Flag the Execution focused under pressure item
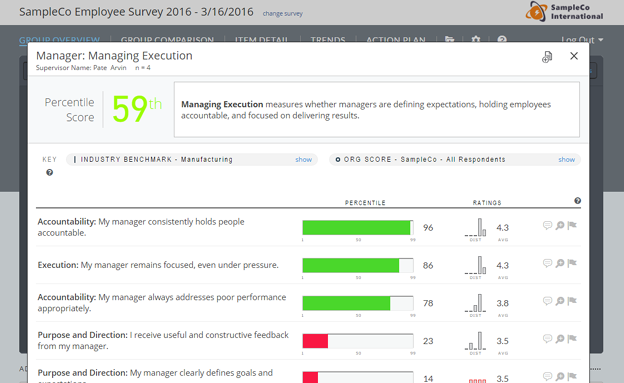Viewport: 624px width, 383px height. 572,263
